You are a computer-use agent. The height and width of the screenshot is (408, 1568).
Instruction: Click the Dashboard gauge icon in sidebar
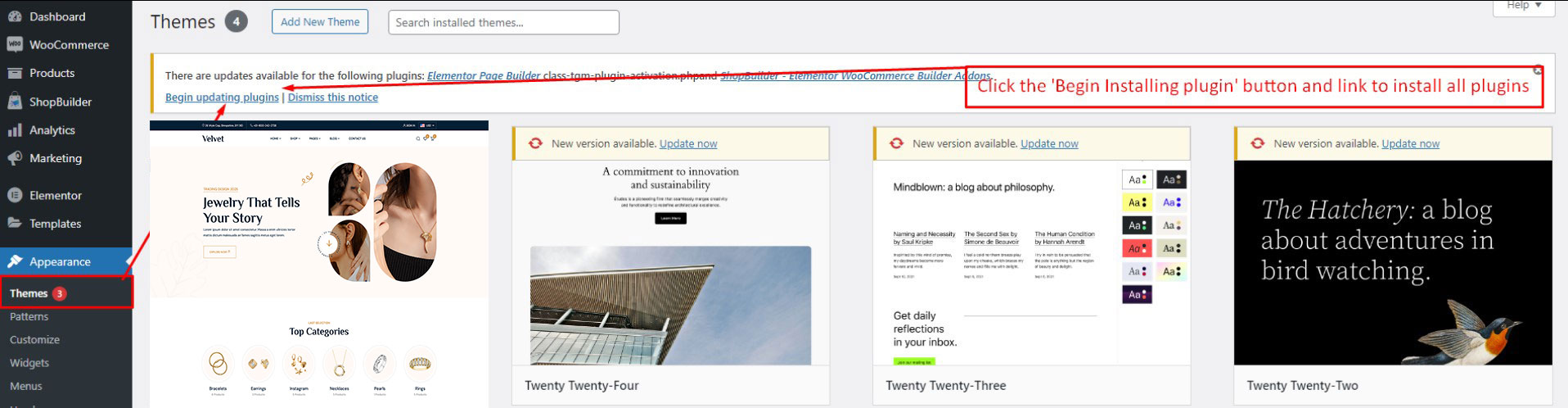pos(14,16)
